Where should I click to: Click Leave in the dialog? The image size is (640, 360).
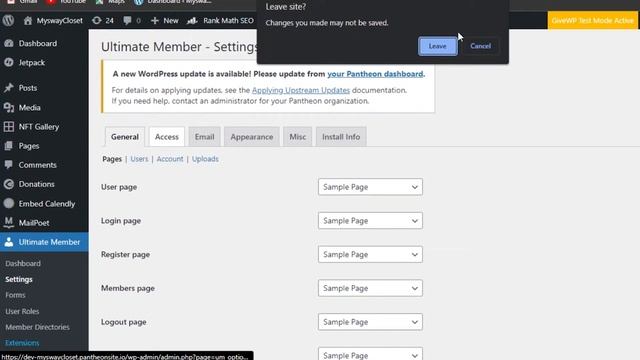click(x=438, y=46)
